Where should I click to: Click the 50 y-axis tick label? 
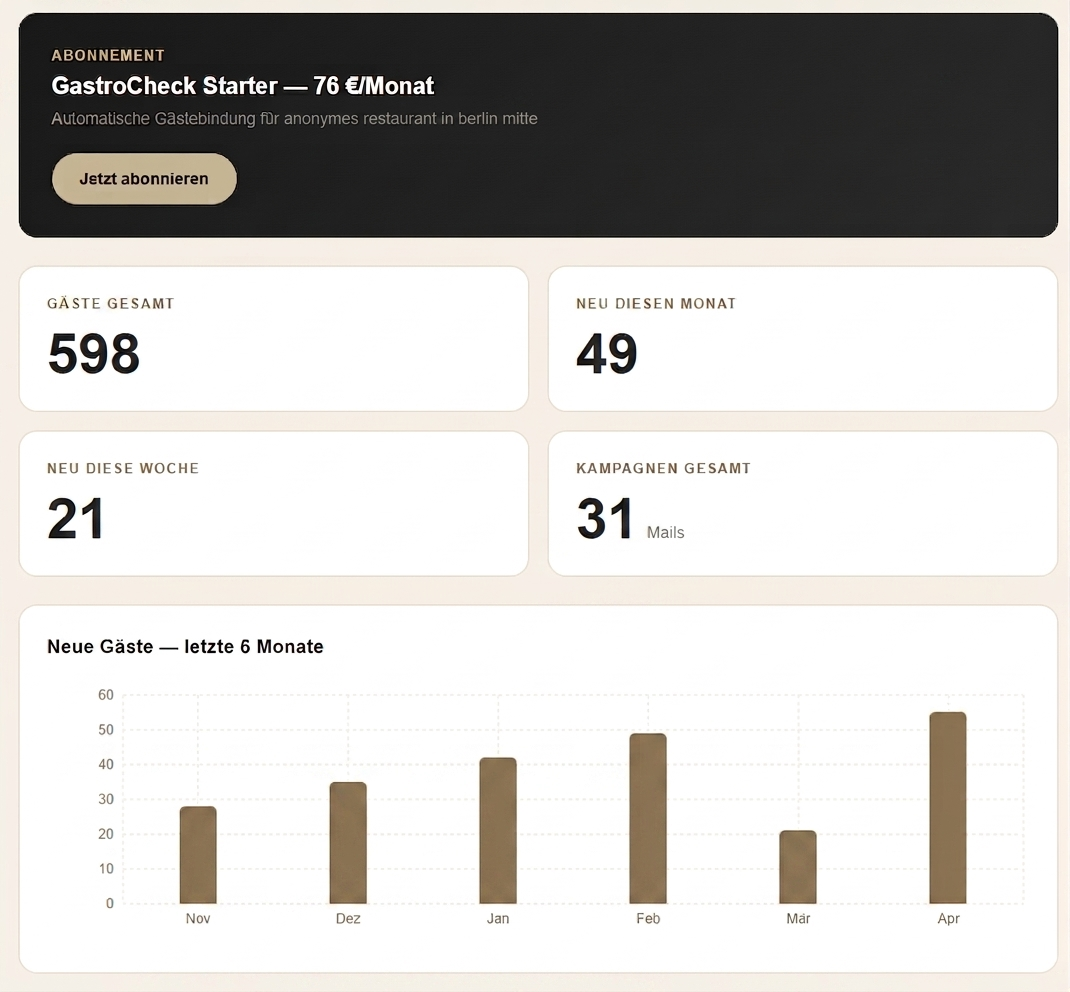[x=106, y=729]
